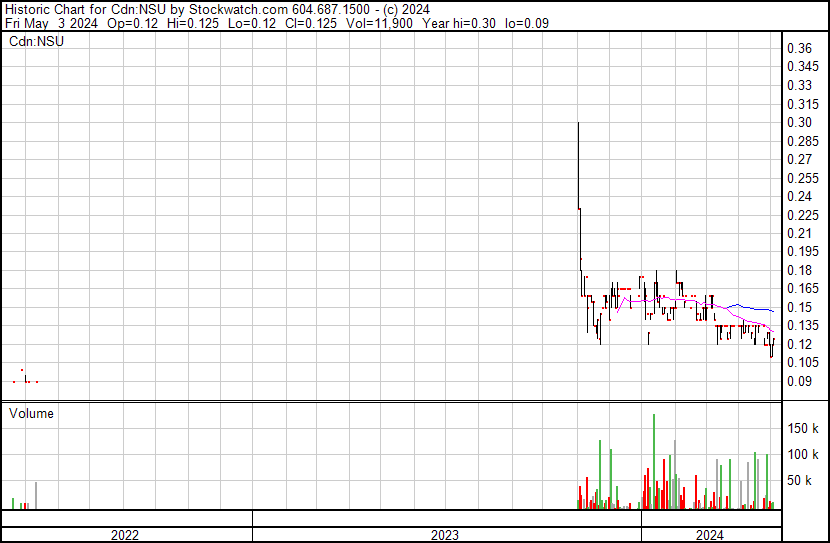830x543 pixels.
Task: Click the 0.21 price axis label
Action: point(799,233)
